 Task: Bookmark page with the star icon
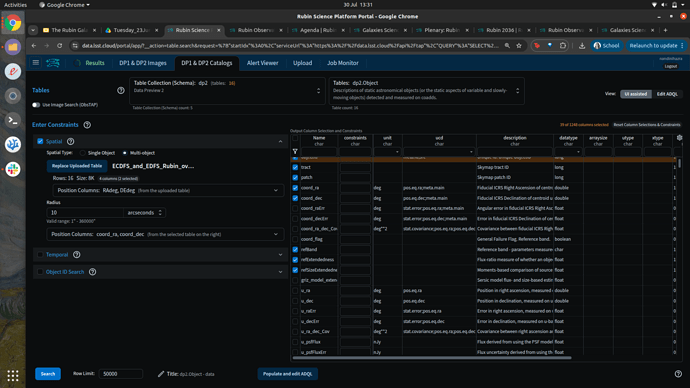tap(519, 46)
